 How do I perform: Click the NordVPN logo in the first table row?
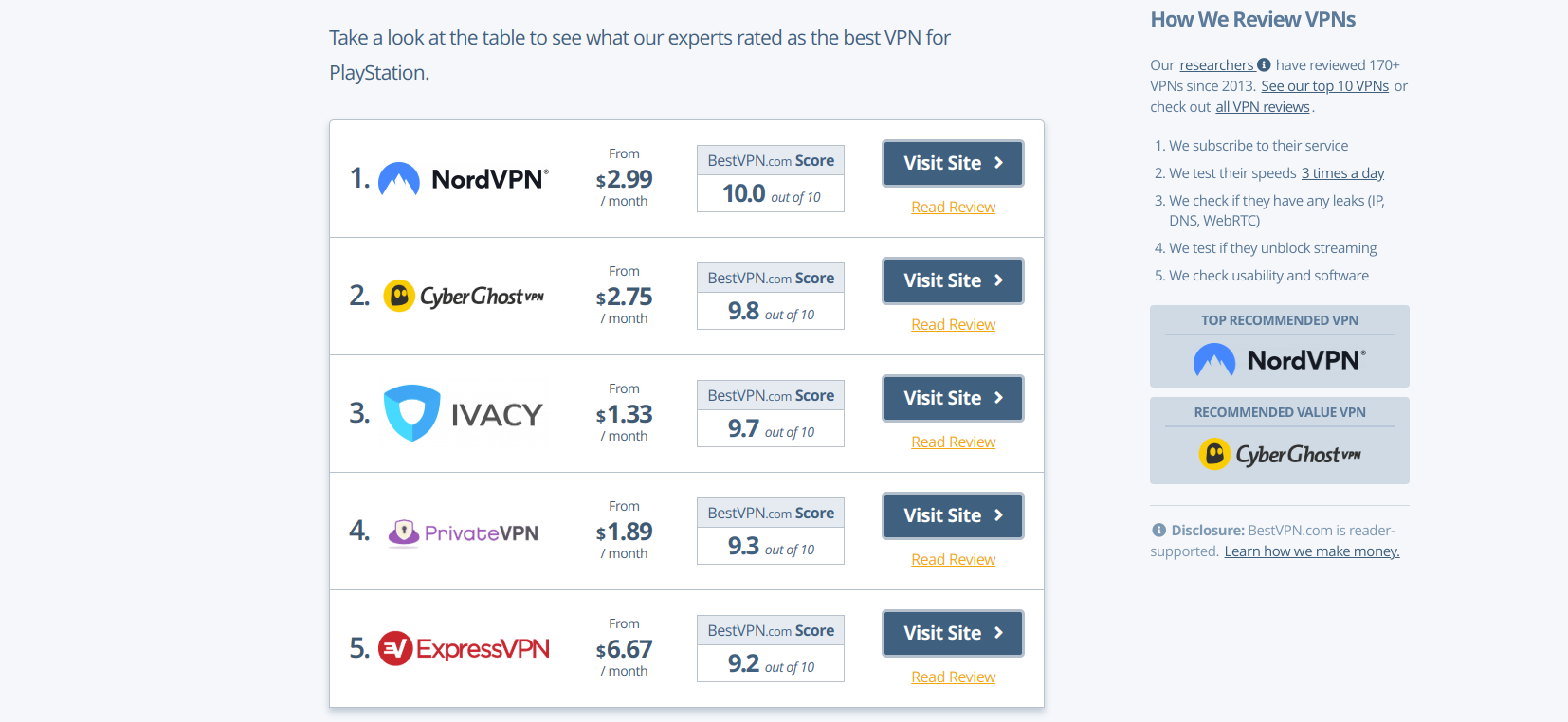coord(464,178)
